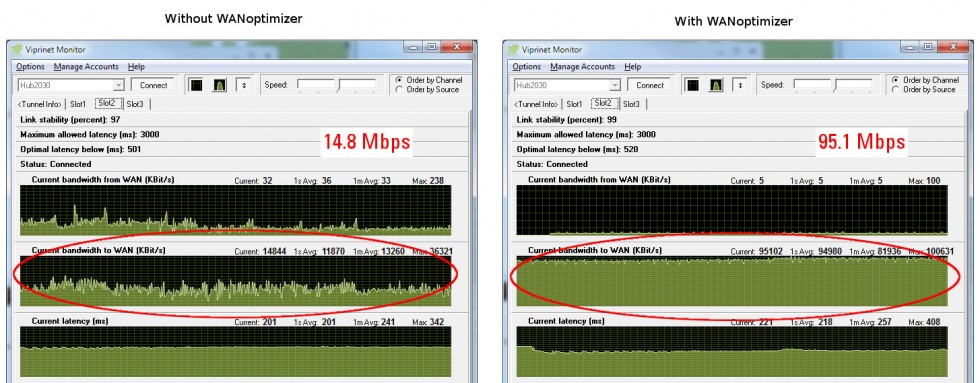Image resolution: width=980 pixels, height=383 pixels.
Task: Click the Current latency graph in the left window
Action: (x=236, y=351)
